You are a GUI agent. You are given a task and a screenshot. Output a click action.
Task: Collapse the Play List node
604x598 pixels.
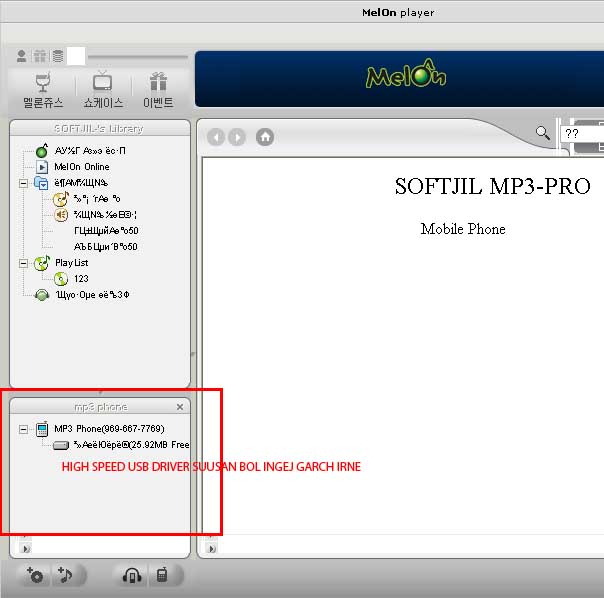pos(23,263)
